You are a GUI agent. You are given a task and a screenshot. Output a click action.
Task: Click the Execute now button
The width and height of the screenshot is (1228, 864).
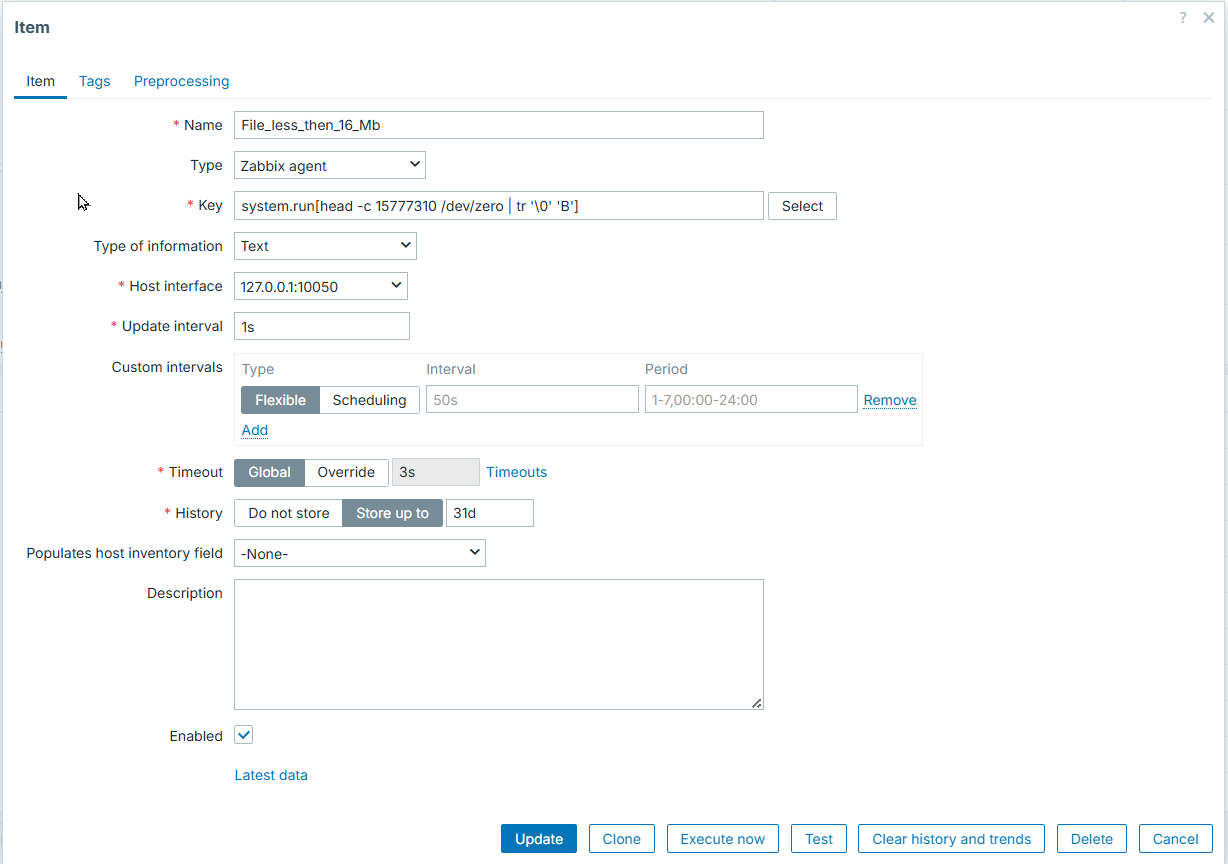coord(722,839)
